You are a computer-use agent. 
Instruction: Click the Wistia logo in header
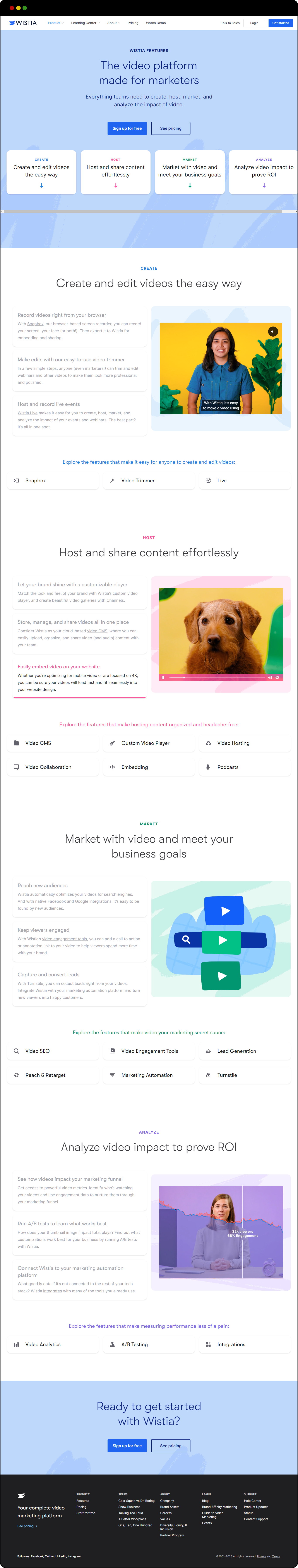23,23
